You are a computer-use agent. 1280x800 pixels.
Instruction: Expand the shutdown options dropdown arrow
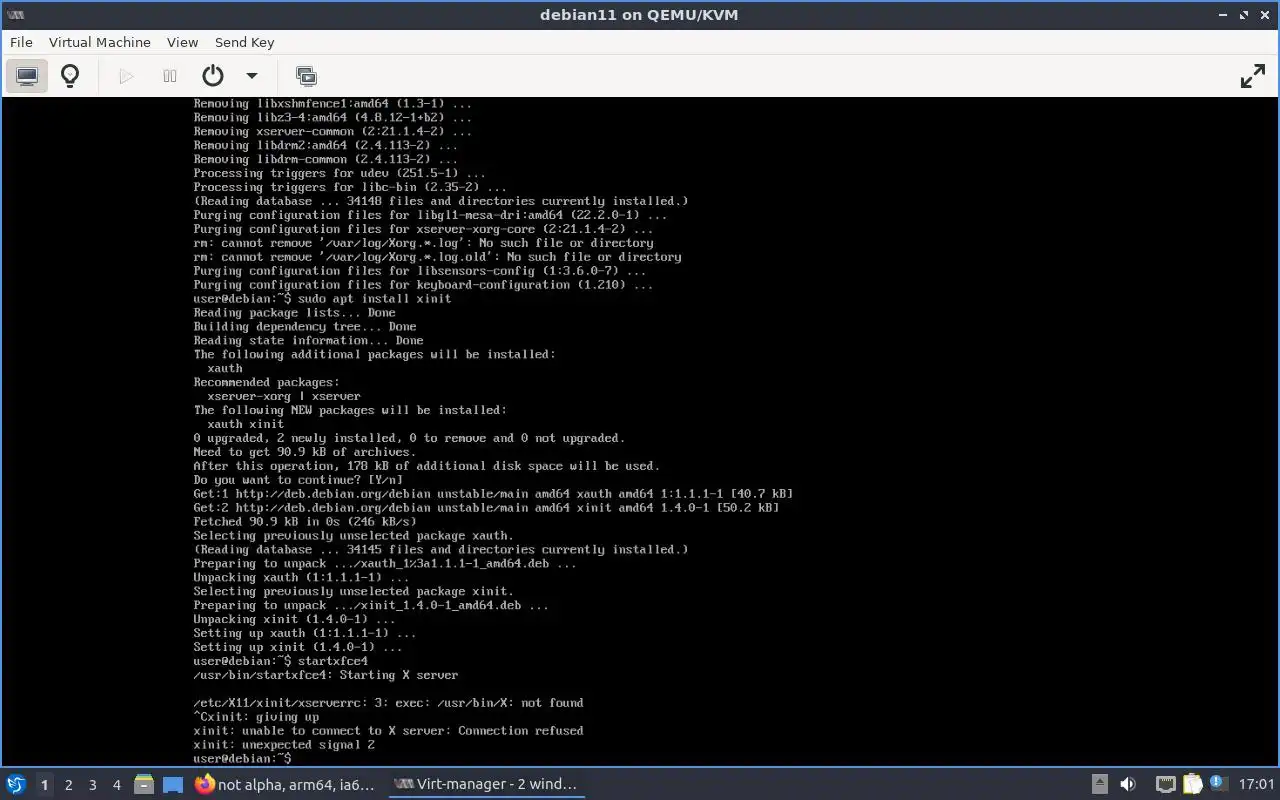tap(252, 76)
